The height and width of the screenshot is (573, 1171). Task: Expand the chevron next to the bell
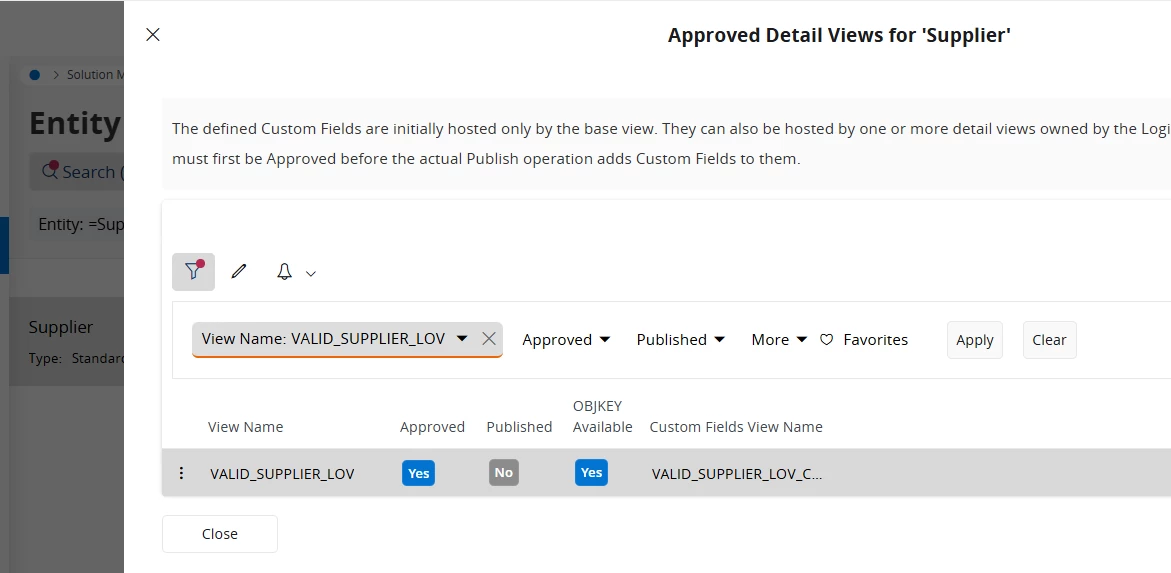click(x=311, y=273)
